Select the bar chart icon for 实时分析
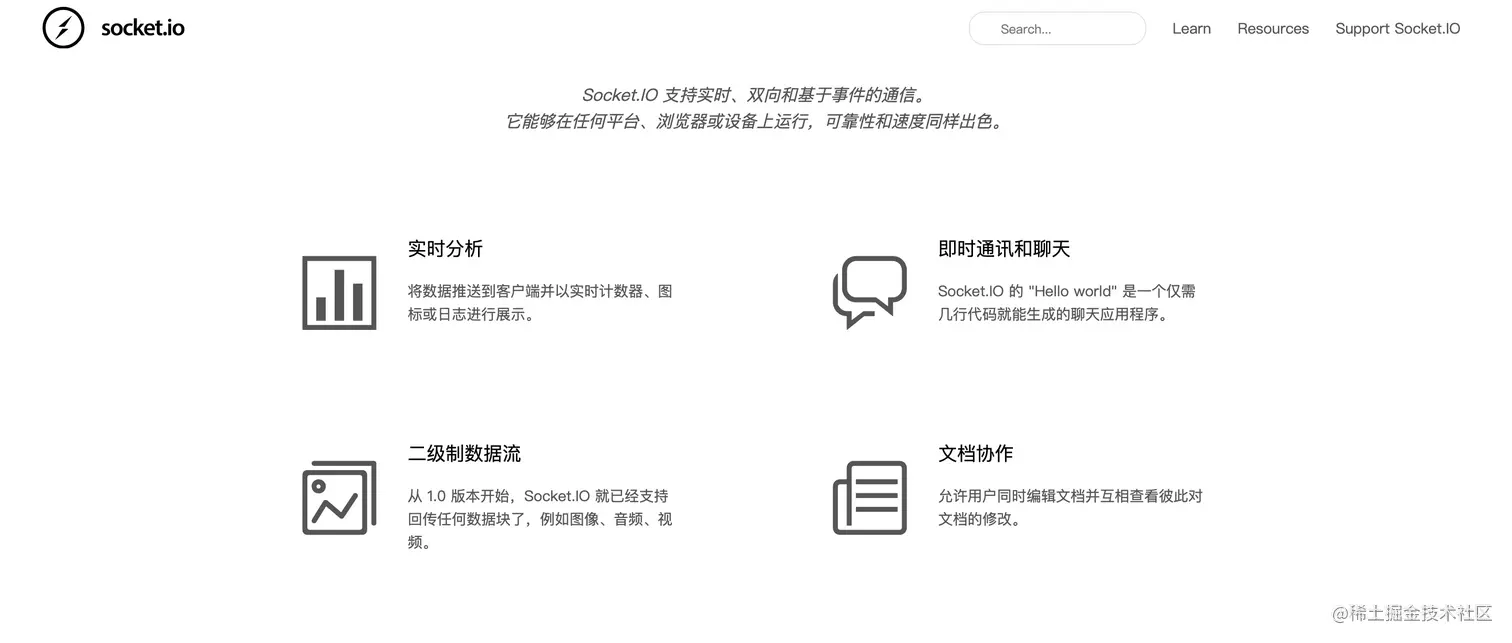 click(339, 292)
